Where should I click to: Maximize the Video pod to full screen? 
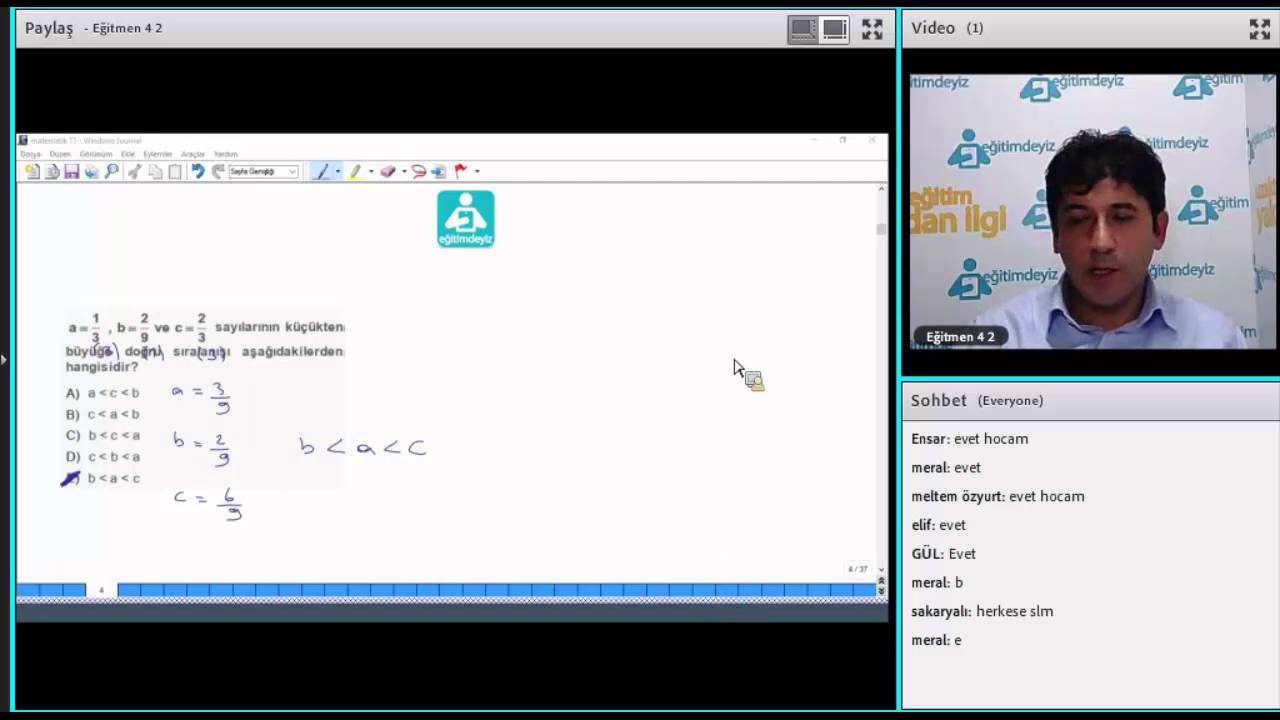[x=1260, y=29]
